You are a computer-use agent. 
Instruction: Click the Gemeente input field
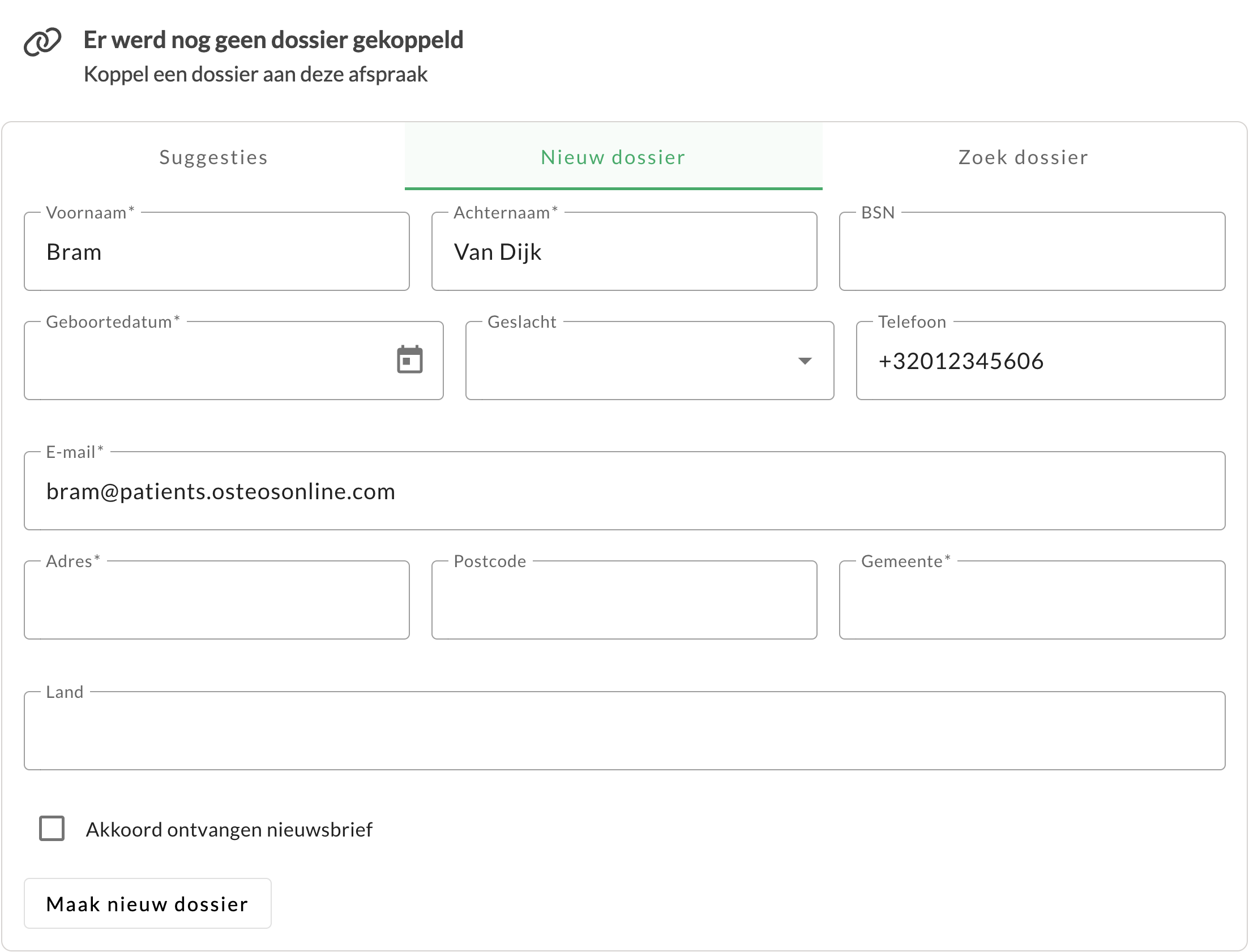pyautogui.click(x=1032, y=601)
